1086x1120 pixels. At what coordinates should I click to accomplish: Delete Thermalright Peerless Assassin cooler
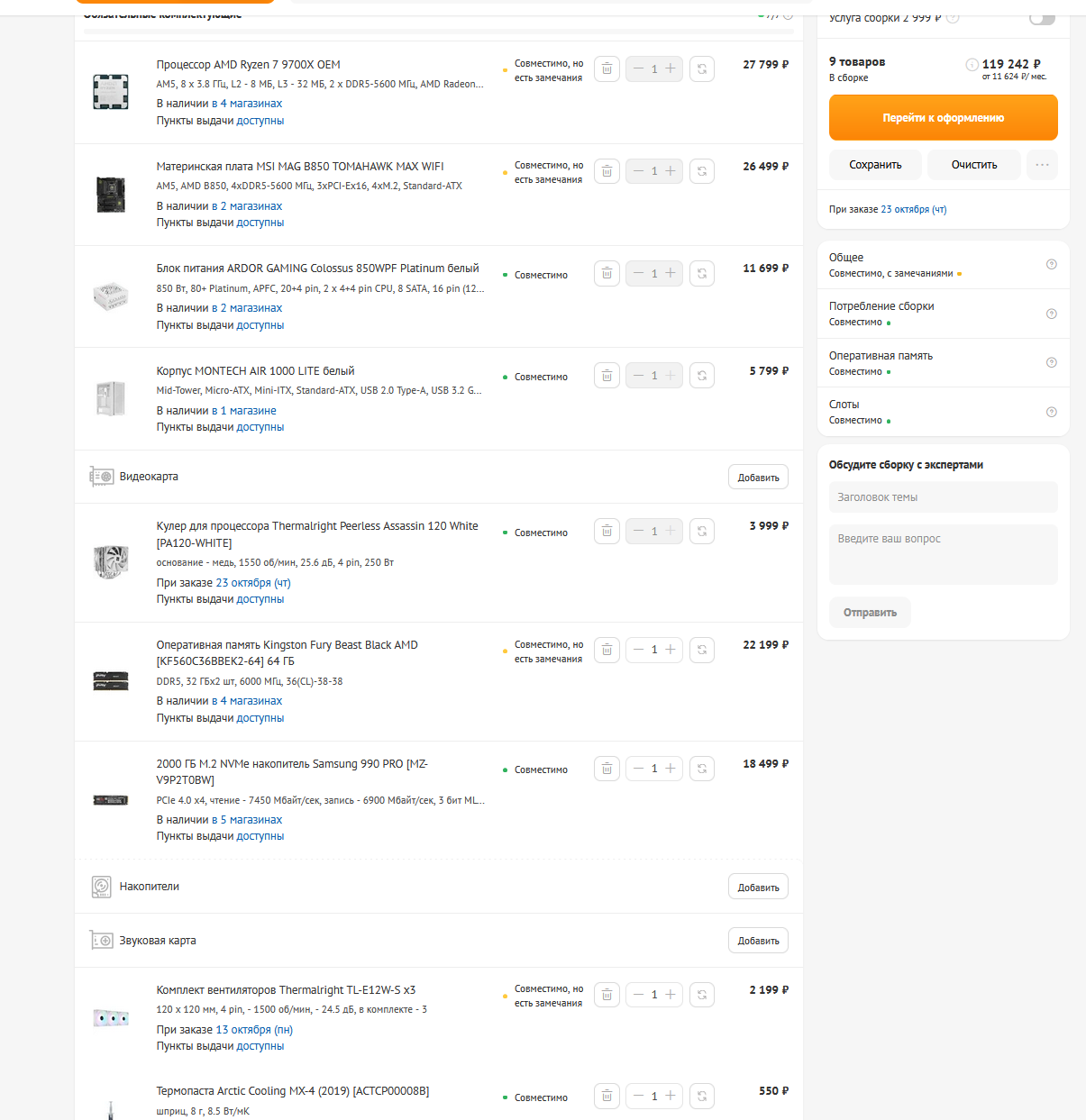(x=607, y=531)
